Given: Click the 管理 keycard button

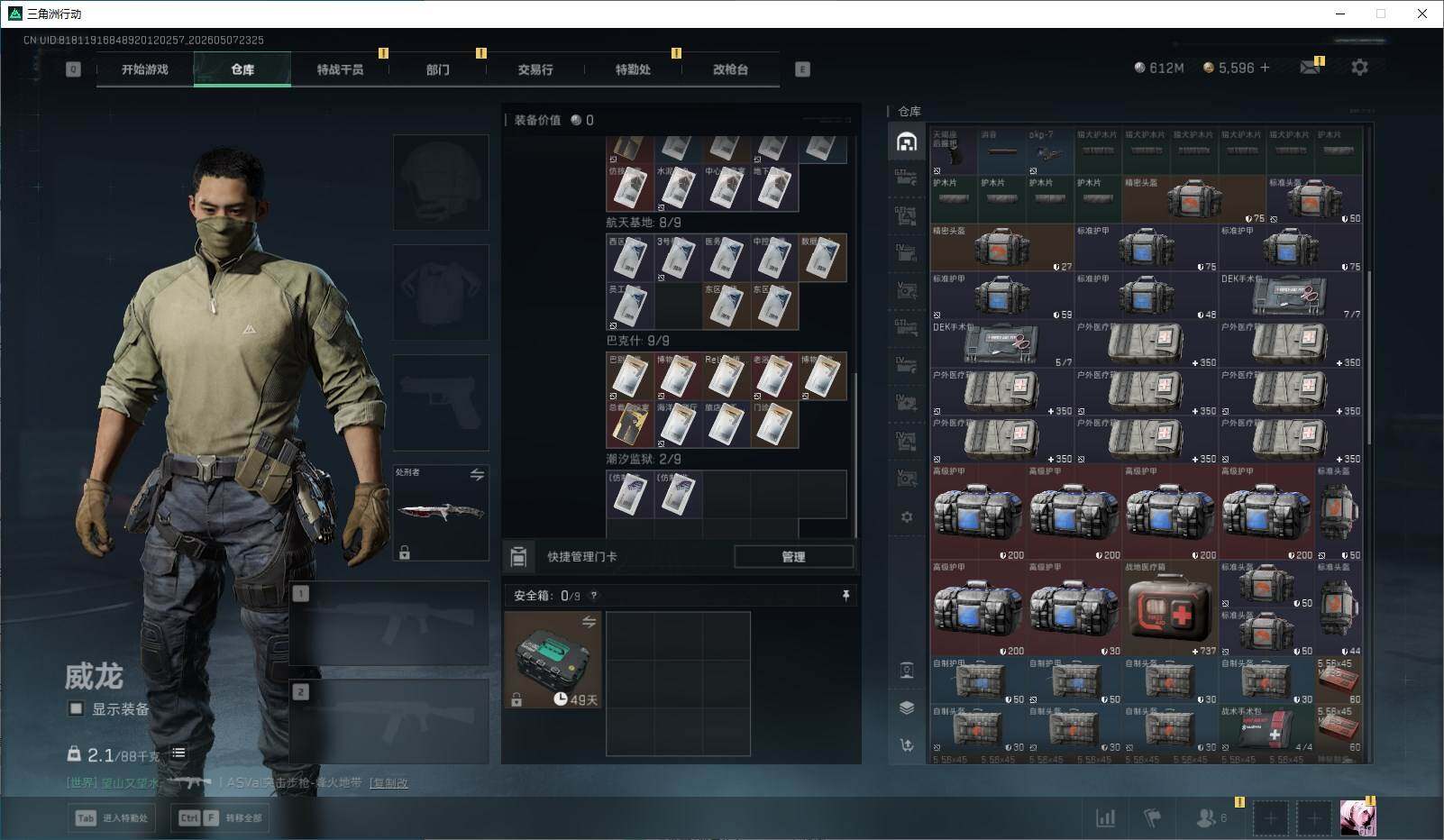Looking at the screenshot, I should point(793,557).
